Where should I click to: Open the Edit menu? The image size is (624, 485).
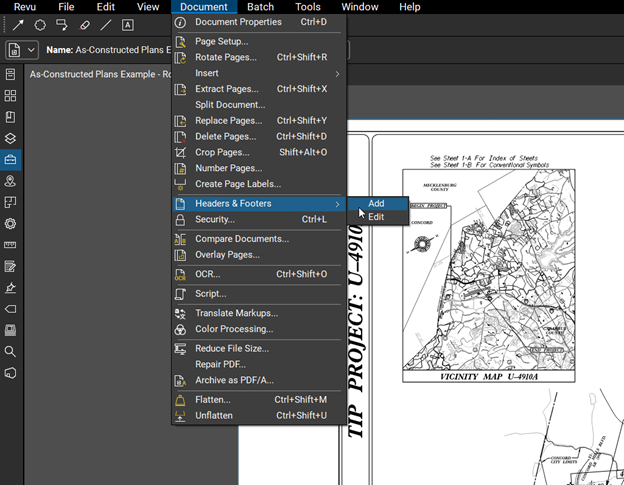105,7
